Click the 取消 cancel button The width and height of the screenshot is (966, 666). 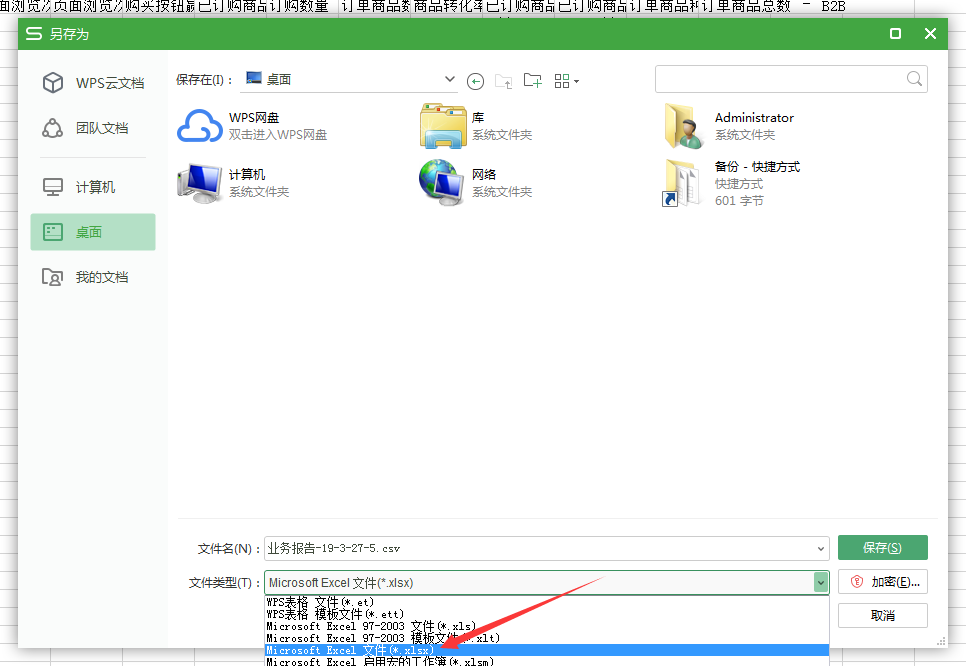[x=882, y=615]
